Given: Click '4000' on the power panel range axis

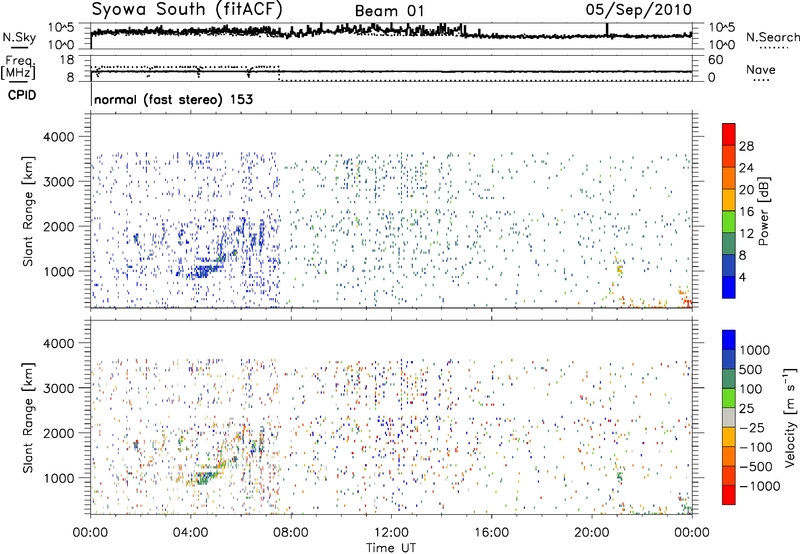Looking at the screenshot, I should point(58,137).
